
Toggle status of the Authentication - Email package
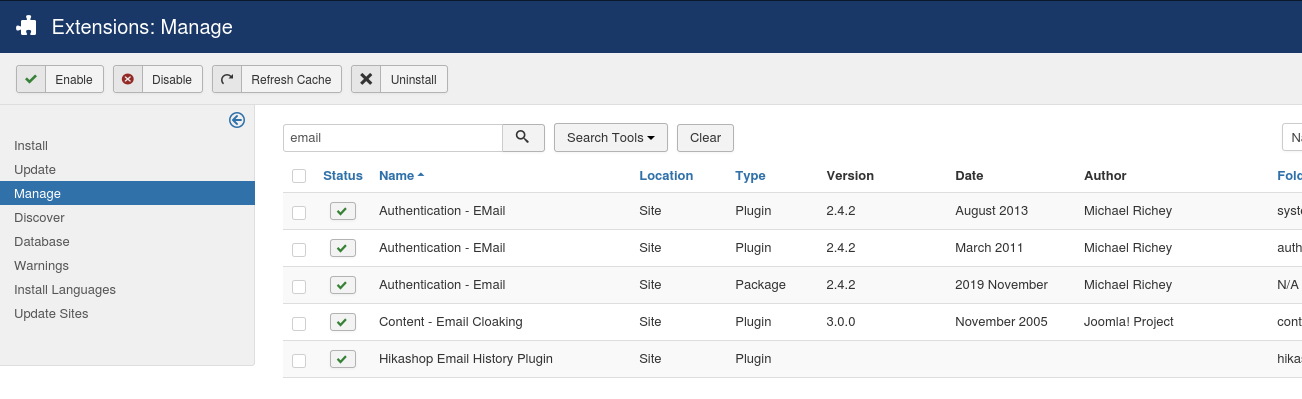point(343,285)
